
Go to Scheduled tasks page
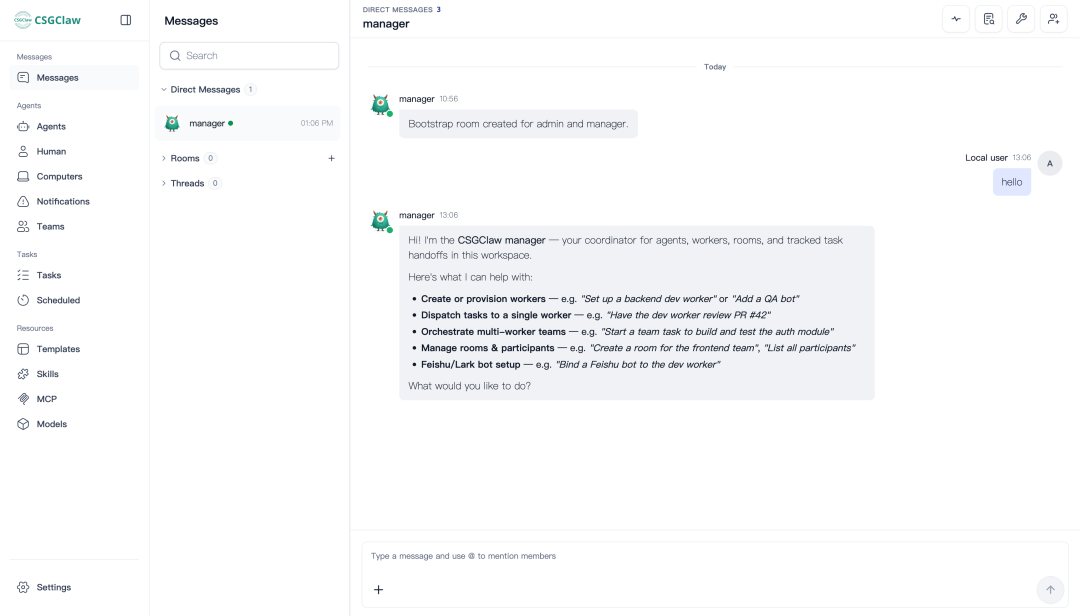74,300
